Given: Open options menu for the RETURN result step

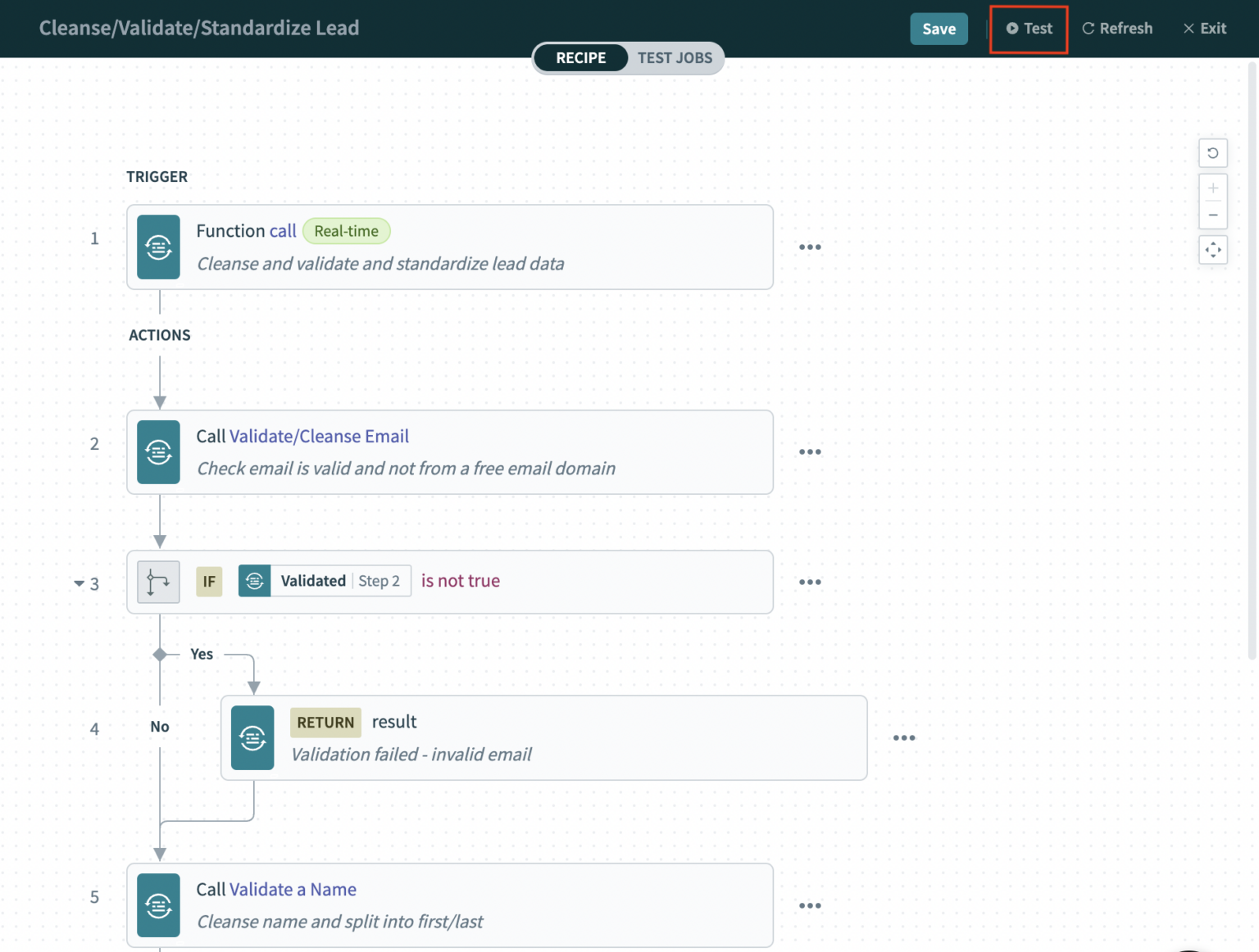Looking at the screenshot, I should 904,737.
